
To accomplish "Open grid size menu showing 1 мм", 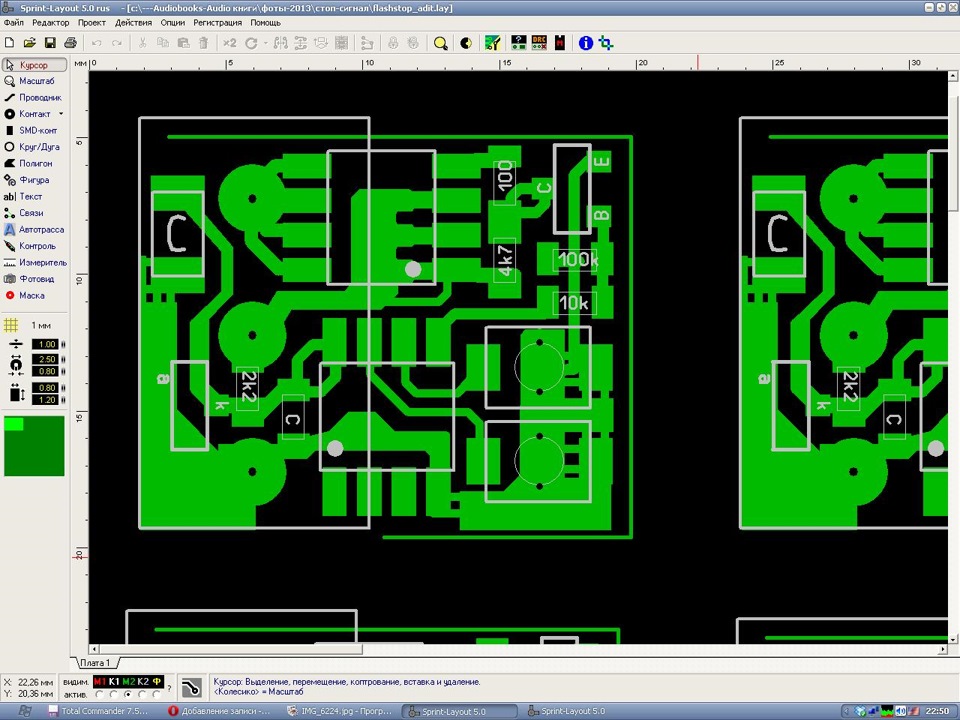I will [29, 325].
